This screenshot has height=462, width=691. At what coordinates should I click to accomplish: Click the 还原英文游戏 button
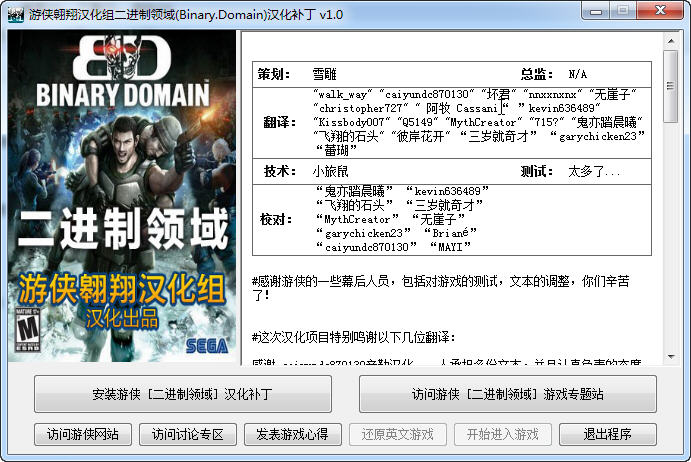(398, 435)
